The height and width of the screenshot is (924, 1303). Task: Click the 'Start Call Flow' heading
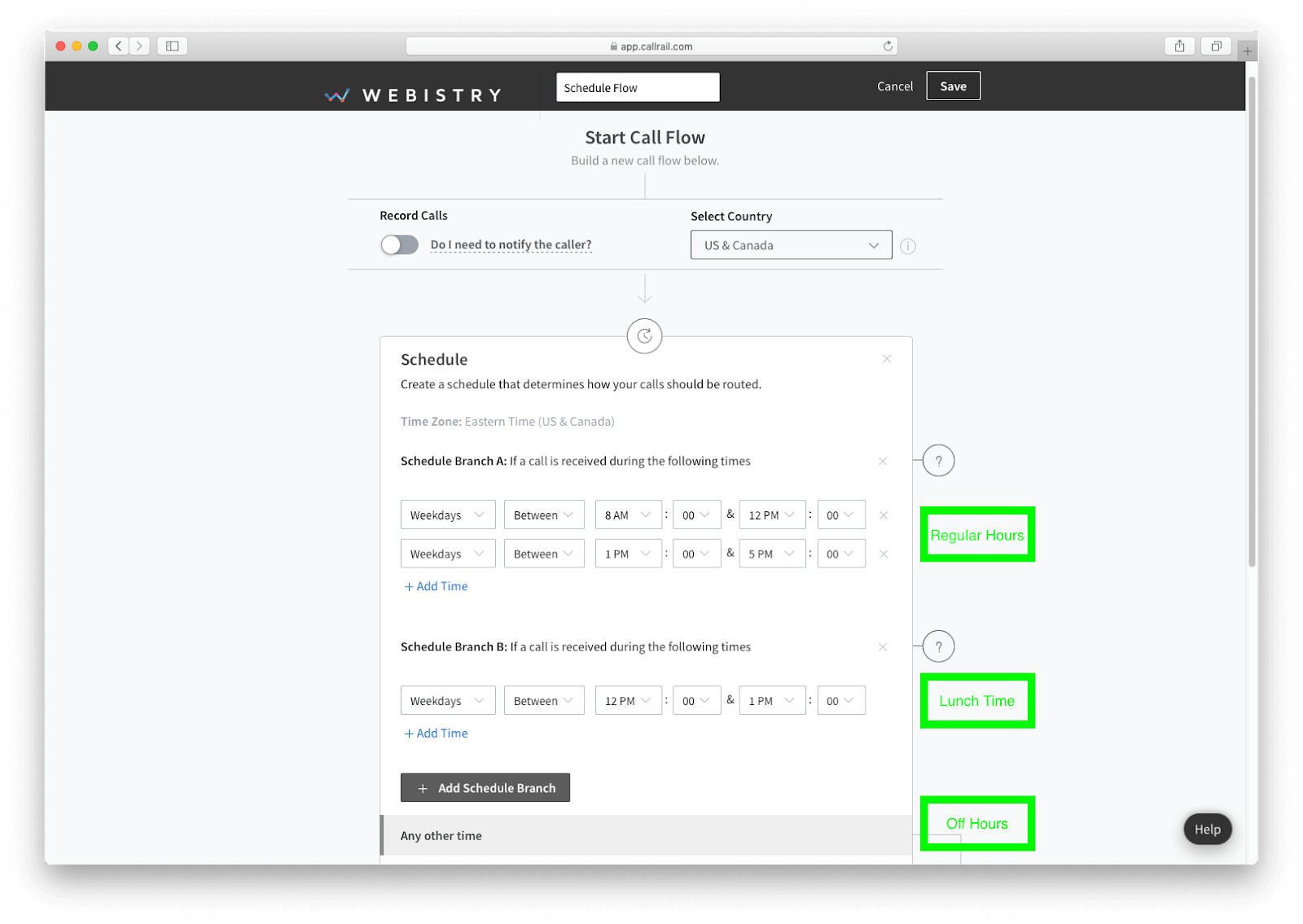coord(645,138)
